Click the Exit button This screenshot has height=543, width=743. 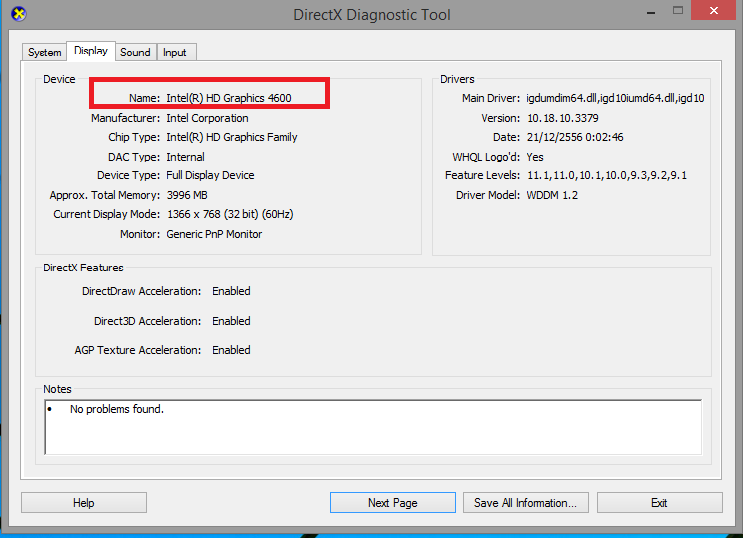(x=660, y=503)
